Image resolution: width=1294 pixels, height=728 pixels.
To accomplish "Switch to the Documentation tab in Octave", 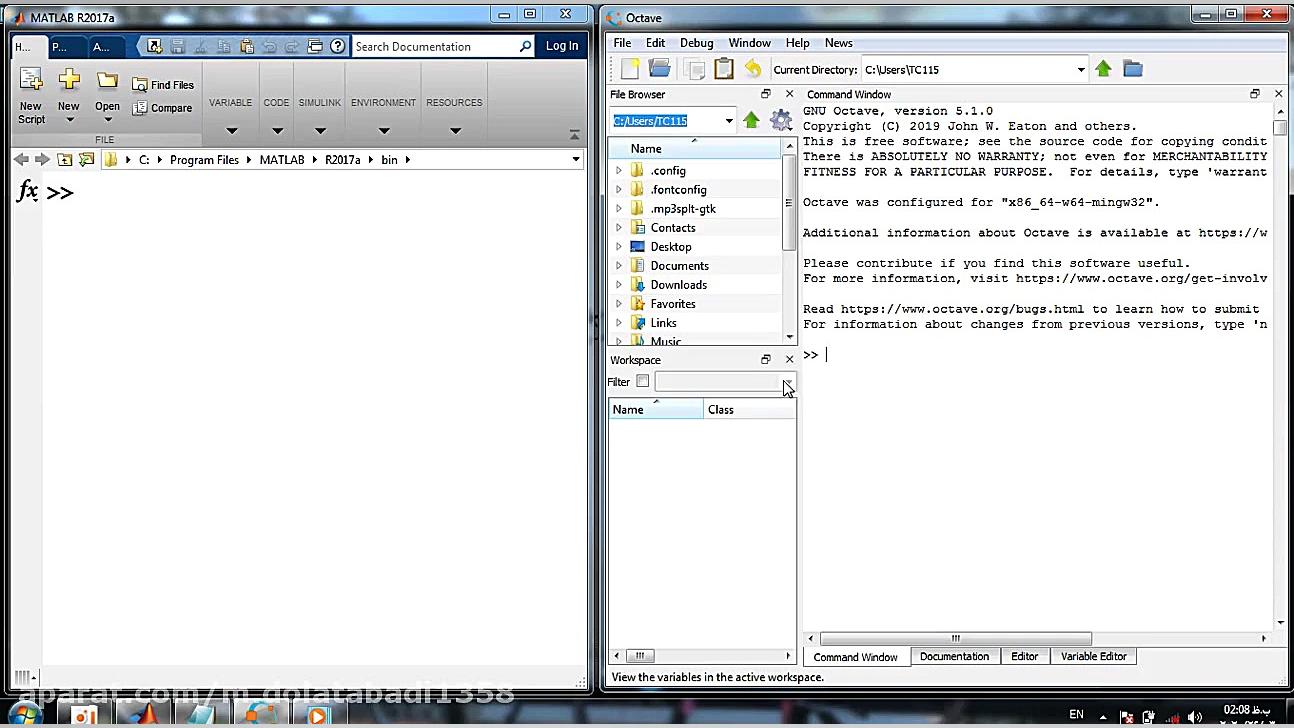I will [x=954, y=657].
